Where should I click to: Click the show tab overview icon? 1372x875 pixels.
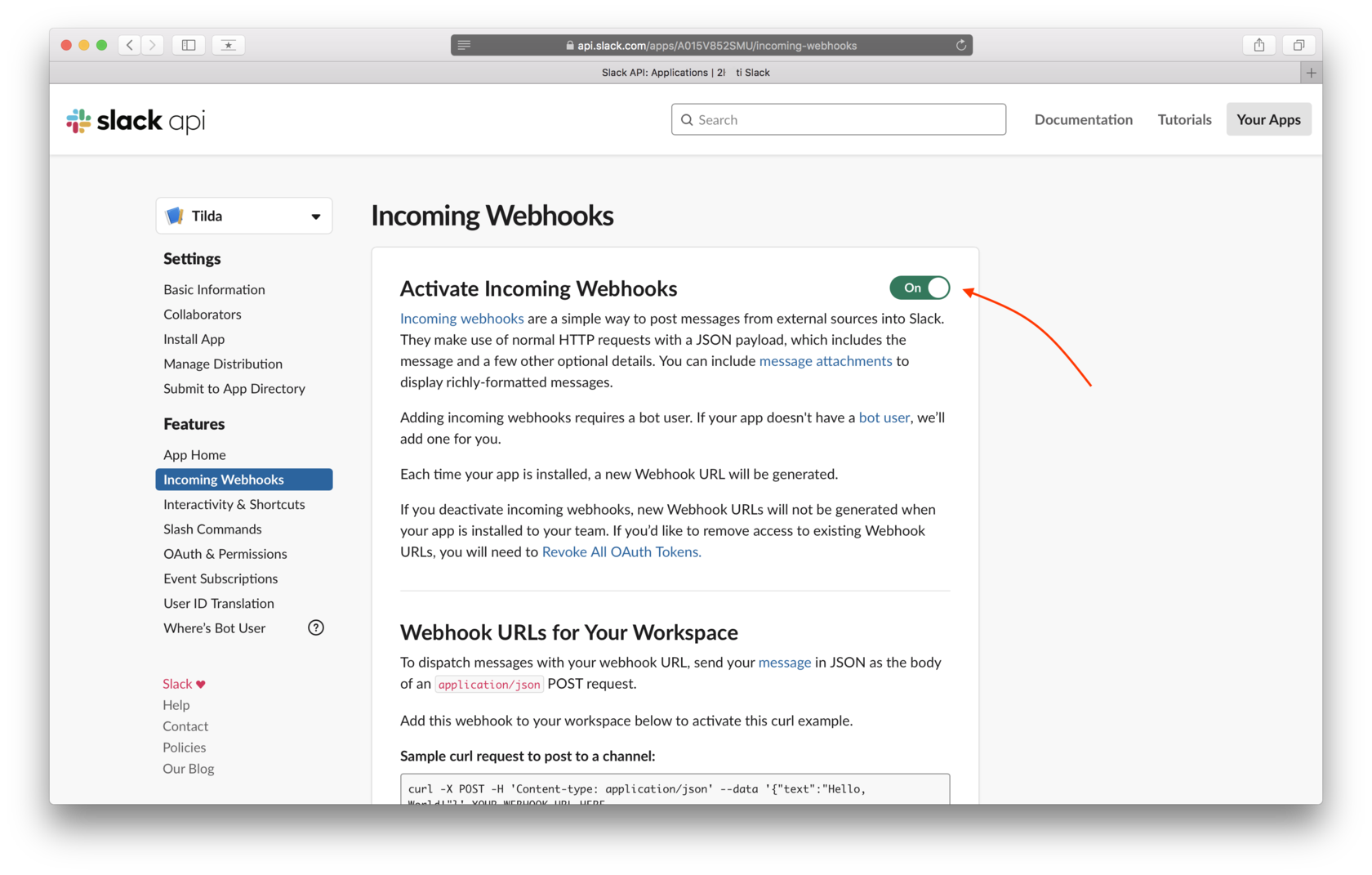[x=1298, y=45]
